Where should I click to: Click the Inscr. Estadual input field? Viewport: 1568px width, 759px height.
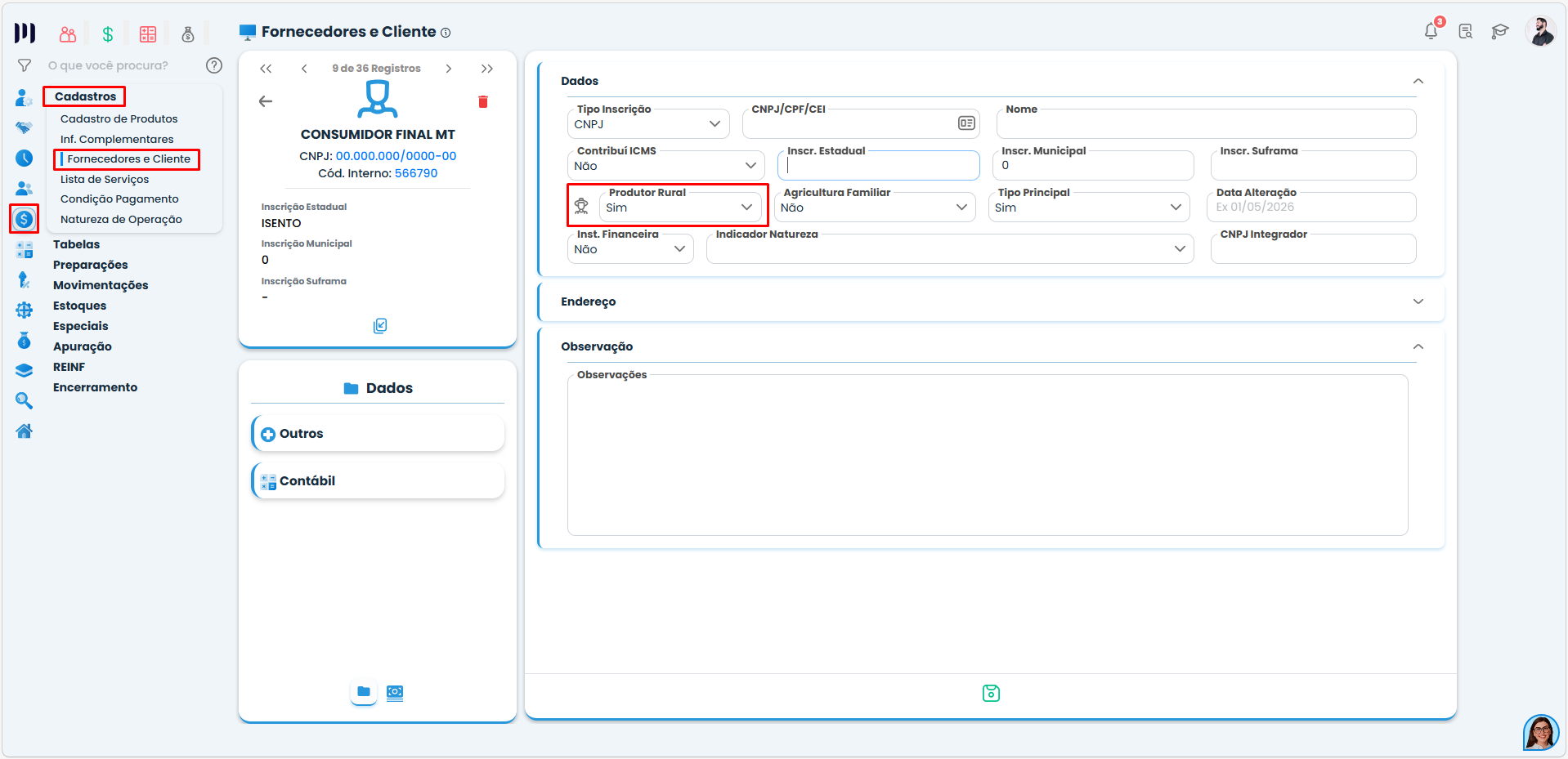click(879, 166)
